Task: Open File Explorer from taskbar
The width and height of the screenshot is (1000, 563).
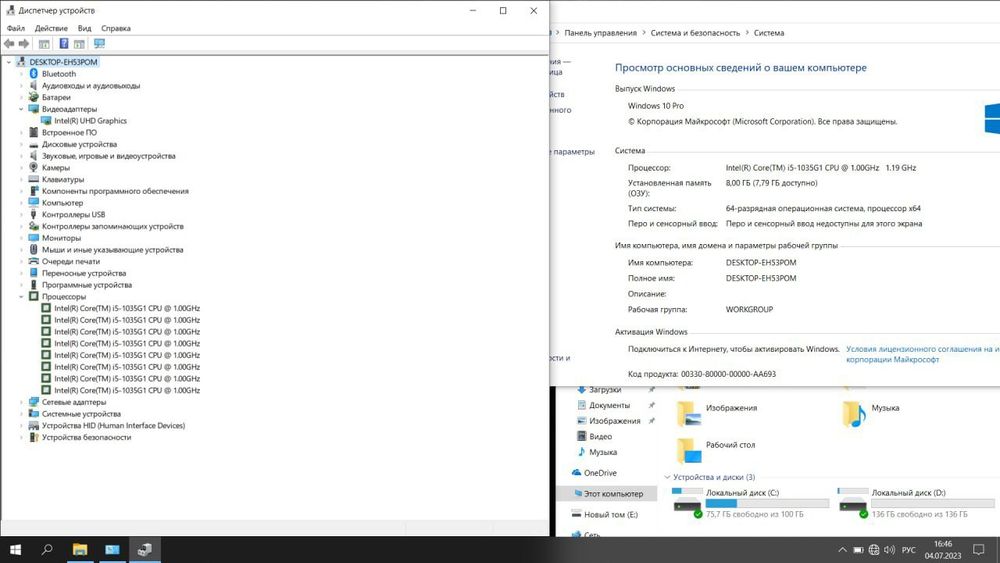Action: click(x=80, y=550)
